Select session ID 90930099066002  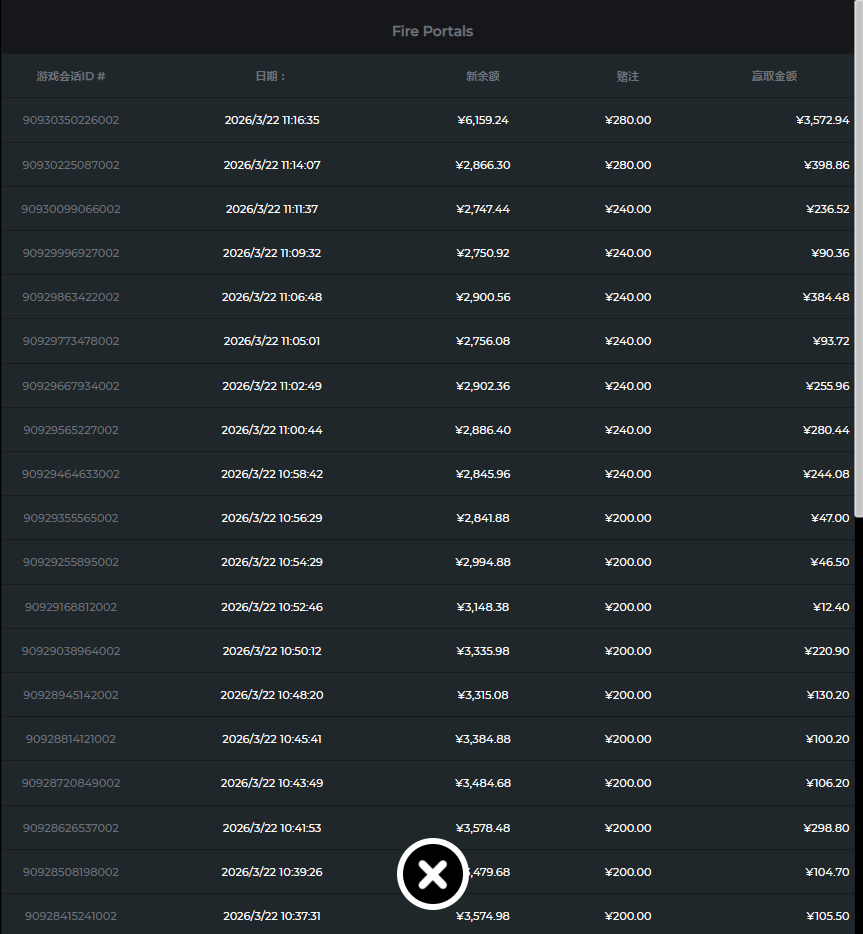click(70, 209)
